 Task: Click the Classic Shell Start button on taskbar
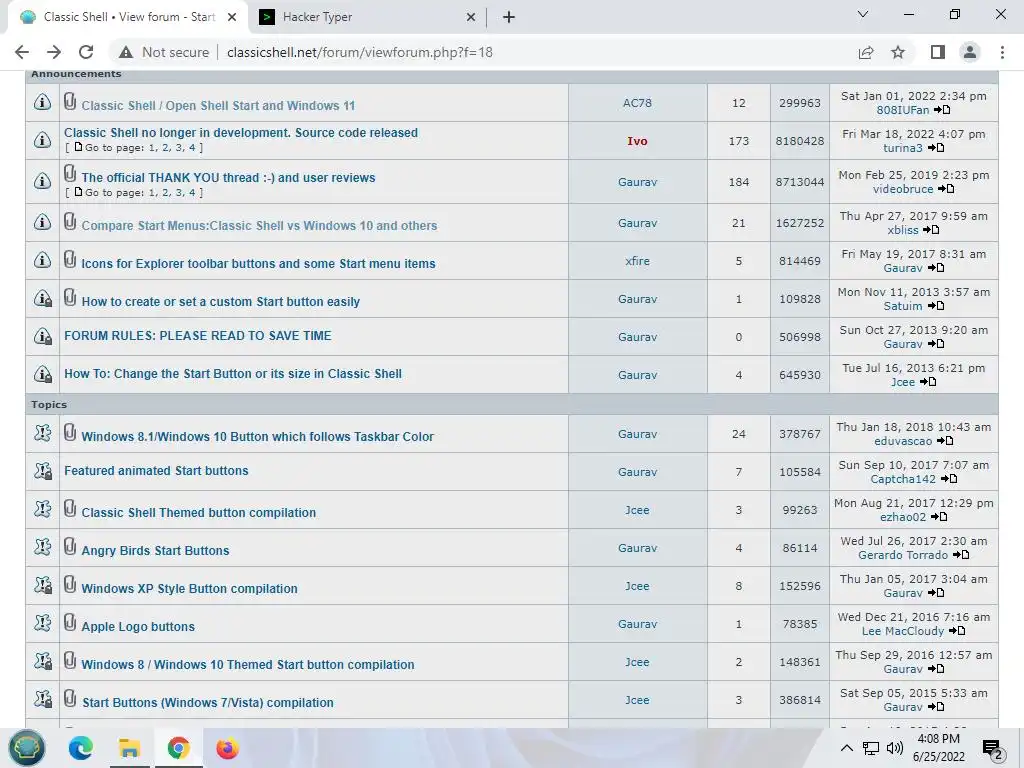(x=27, y=748)
